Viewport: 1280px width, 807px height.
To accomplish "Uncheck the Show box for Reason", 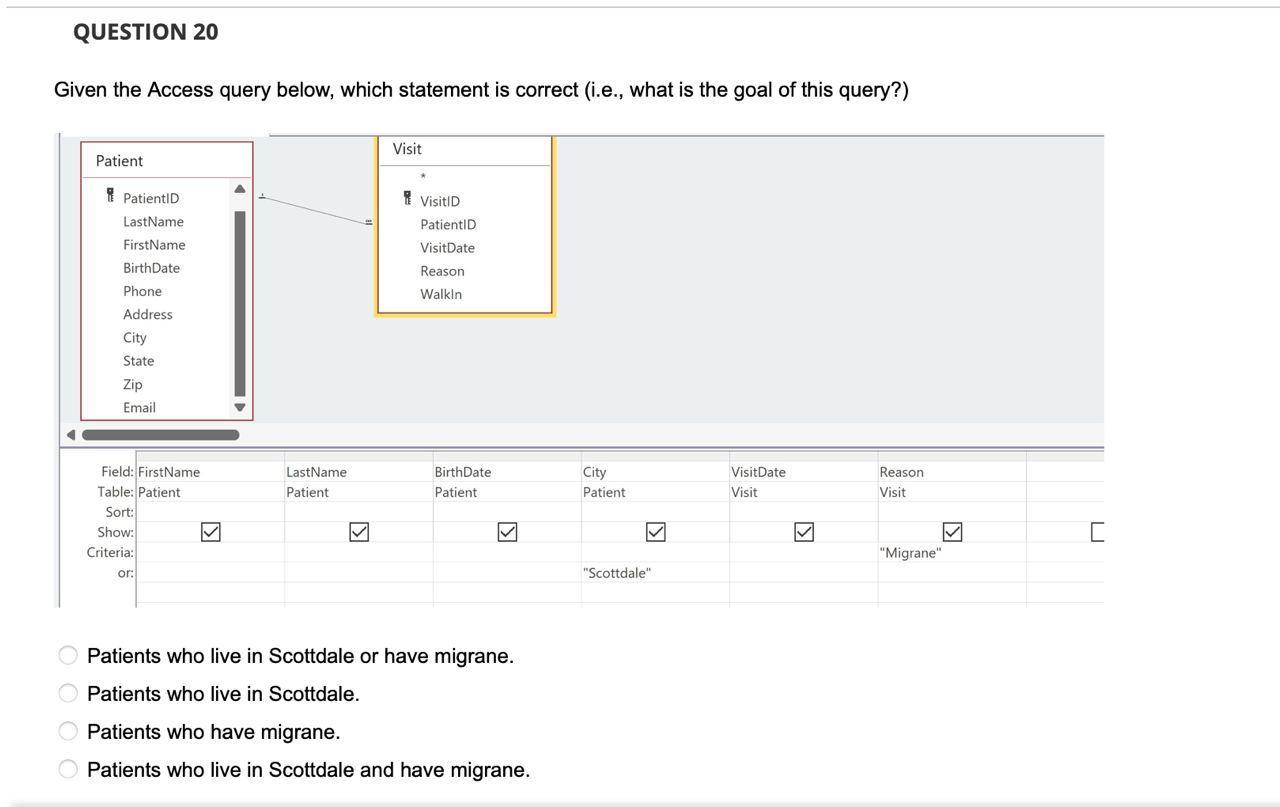I will click(x=951, y=531).
